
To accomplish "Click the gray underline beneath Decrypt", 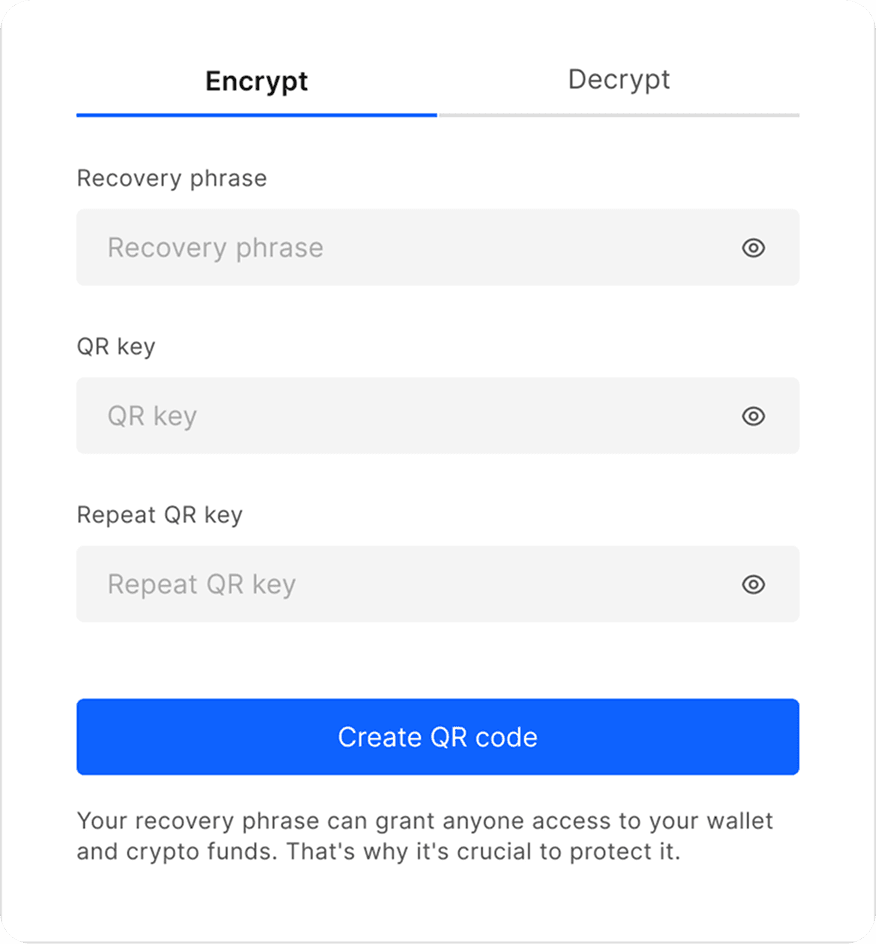I will coord(618,115).
